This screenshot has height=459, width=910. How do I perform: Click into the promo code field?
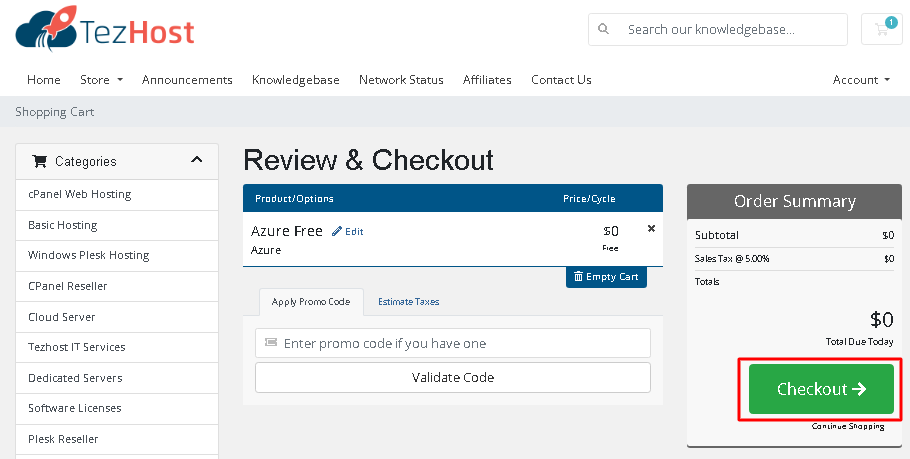pos(452,343)
